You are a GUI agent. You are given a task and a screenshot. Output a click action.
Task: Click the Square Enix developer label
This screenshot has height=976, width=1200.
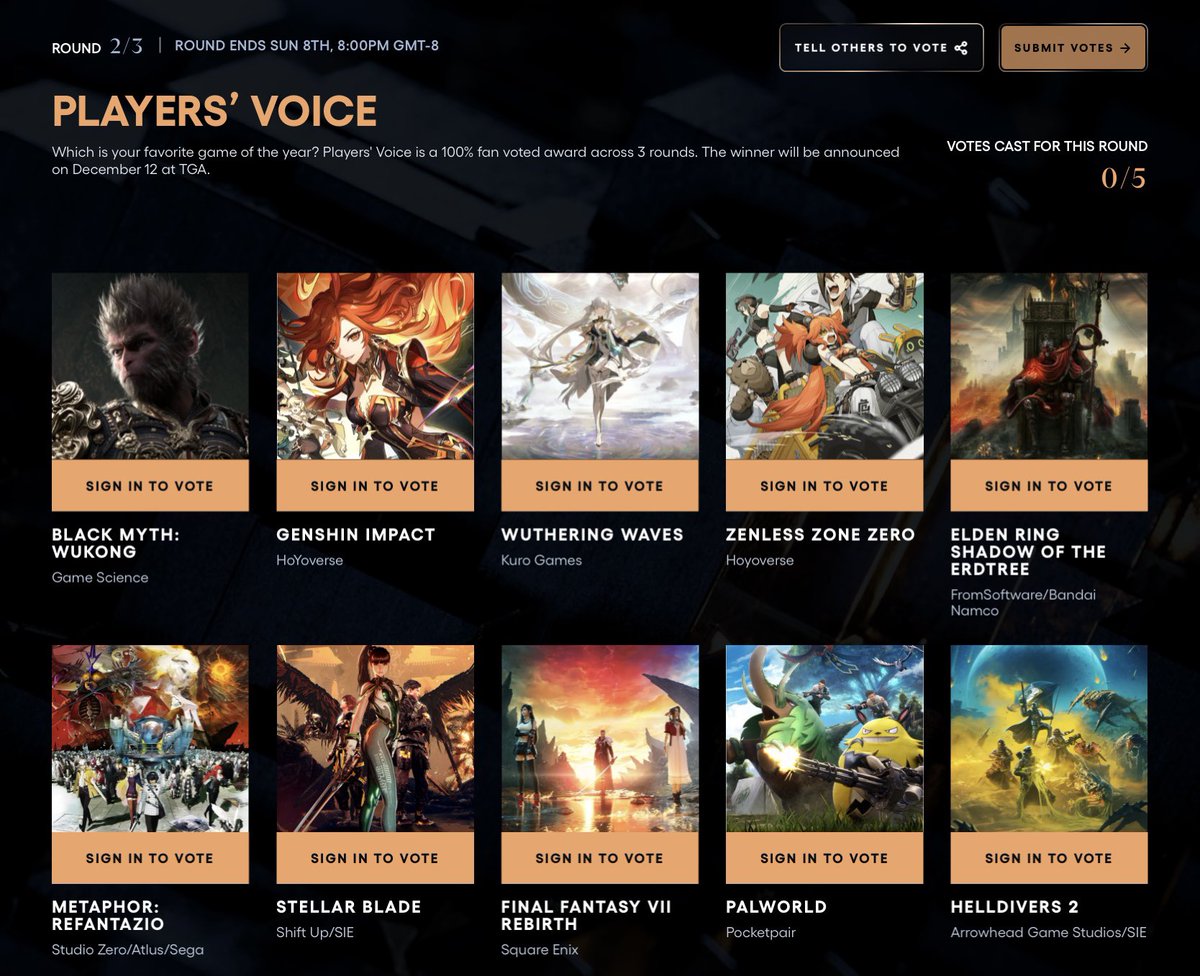[x=540, y=949]
